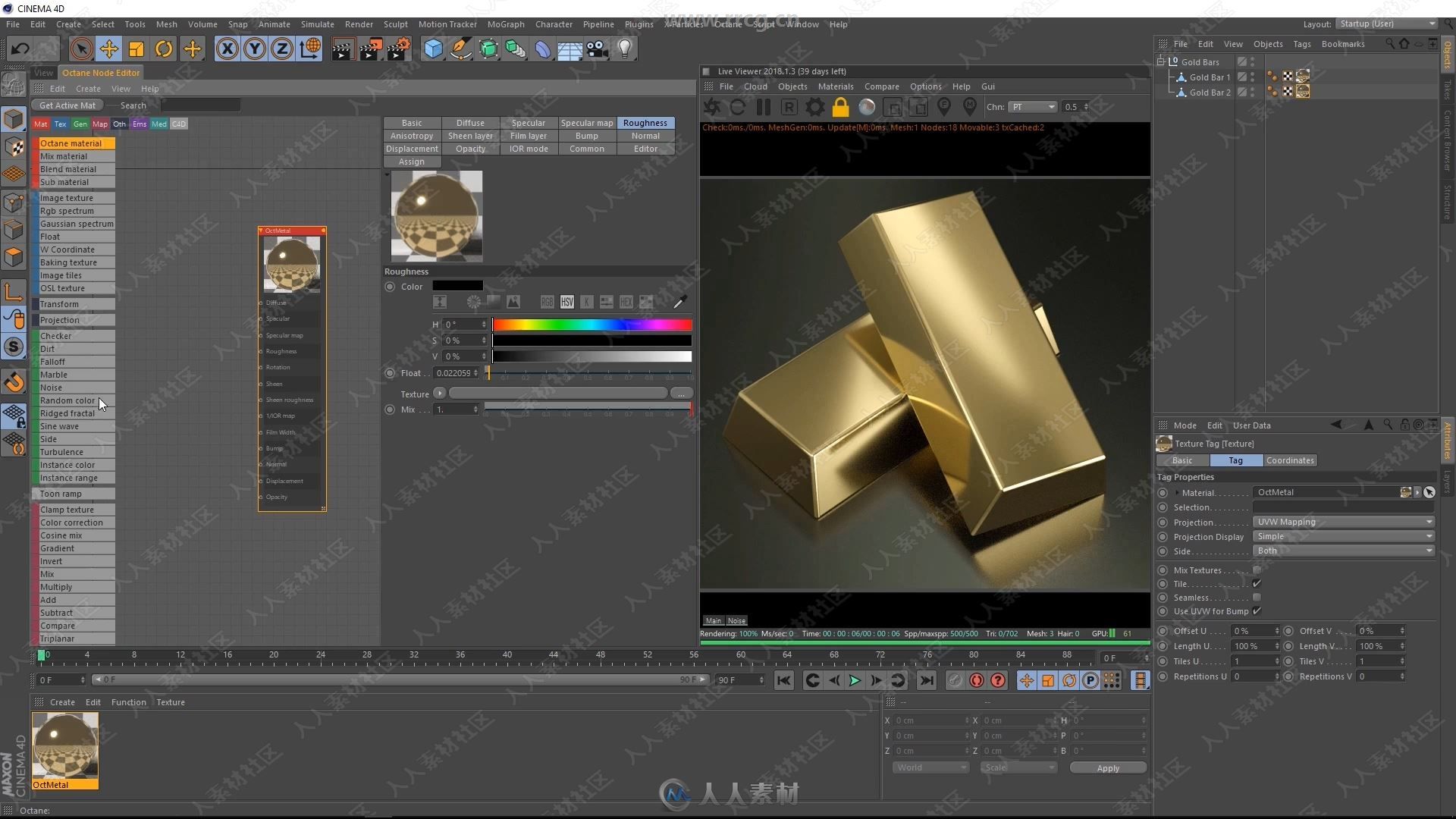Open the Coordinates tab of Texture Tag

[x=1289, y=460]
